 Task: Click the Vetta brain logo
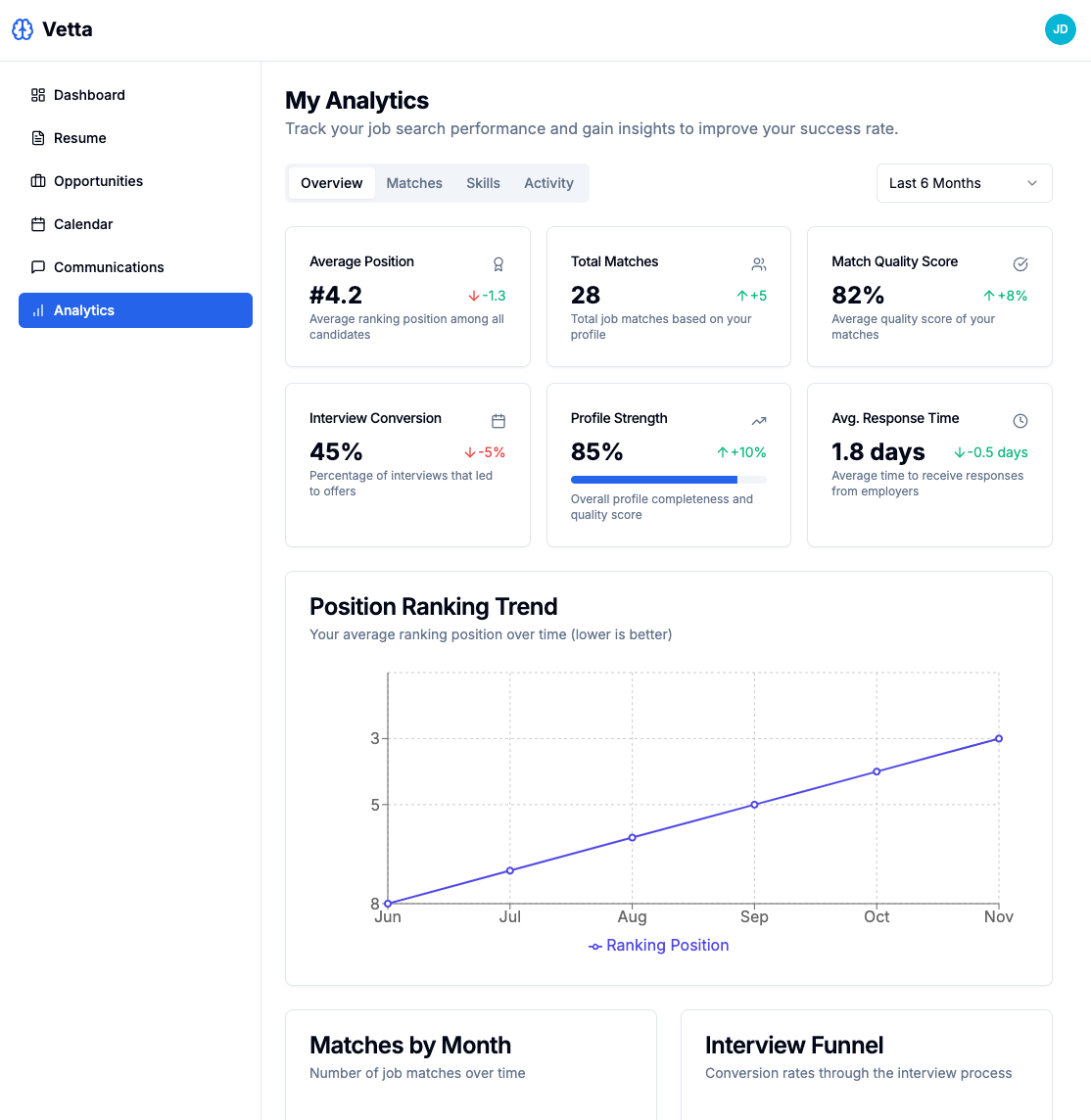coord(22,29)
